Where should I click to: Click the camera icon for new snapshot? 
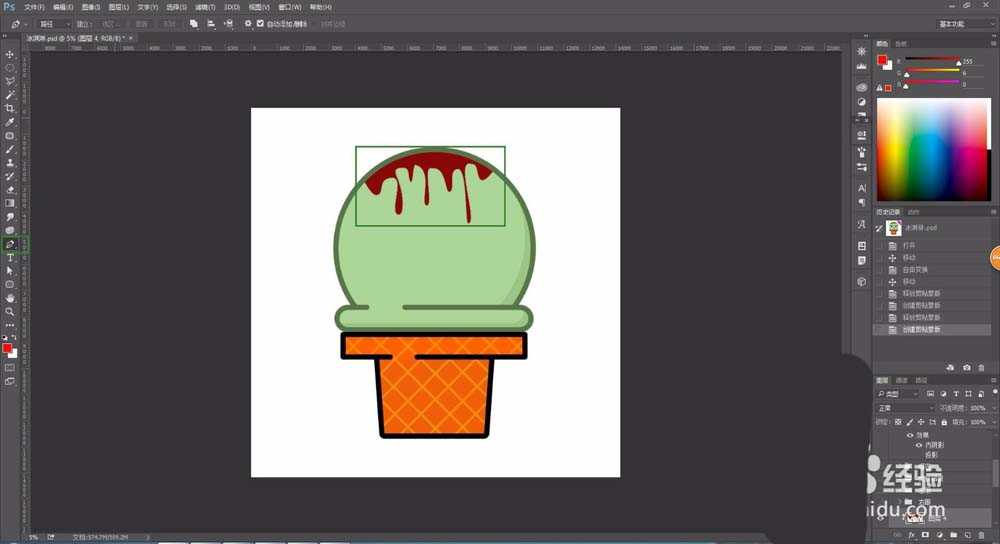click(966, 367)
